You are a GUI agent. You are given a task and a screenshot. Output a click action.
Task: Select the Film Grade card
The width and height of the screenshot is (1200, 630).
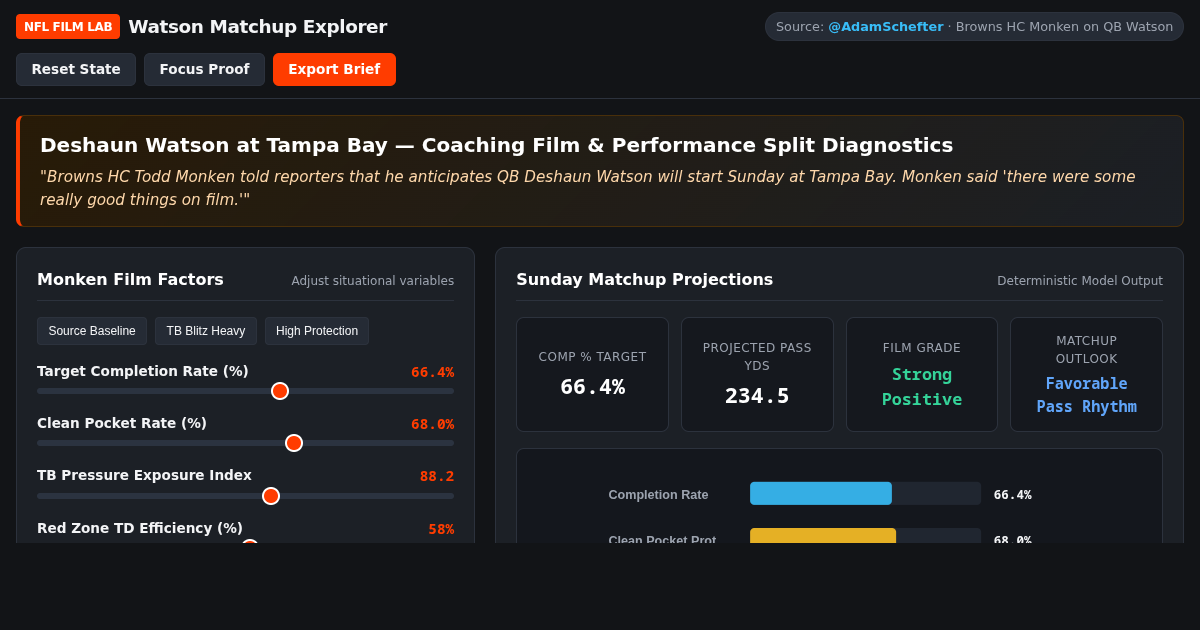click(x=922, y=375)
